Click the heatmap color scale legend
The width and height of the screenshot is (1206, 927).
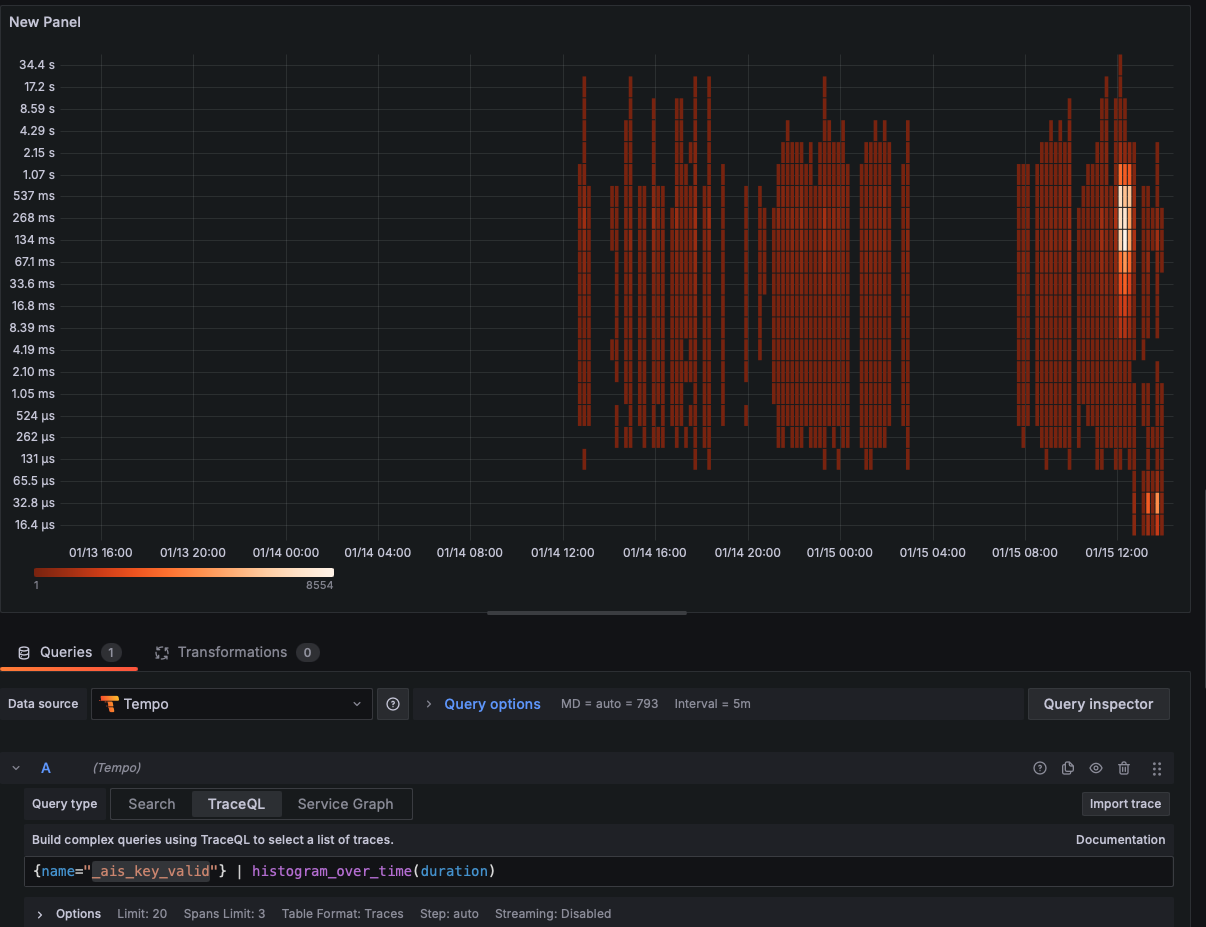183,572
